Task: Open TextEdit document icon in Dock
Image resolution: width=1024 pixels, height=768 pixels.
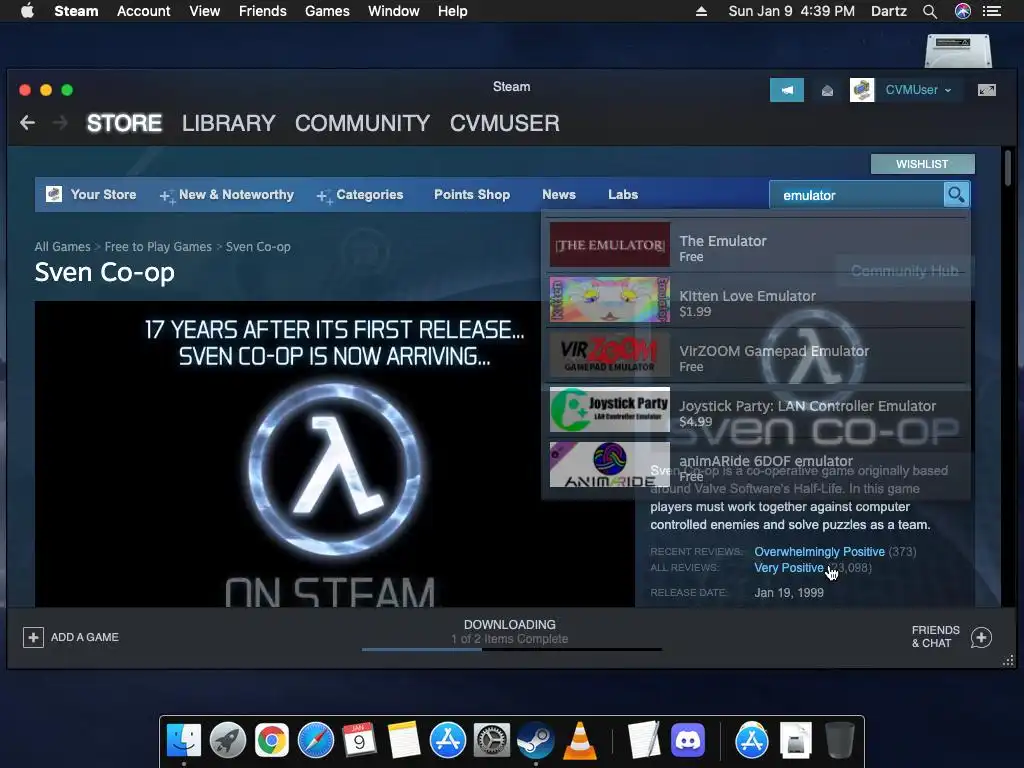Action: click(644, 741)
